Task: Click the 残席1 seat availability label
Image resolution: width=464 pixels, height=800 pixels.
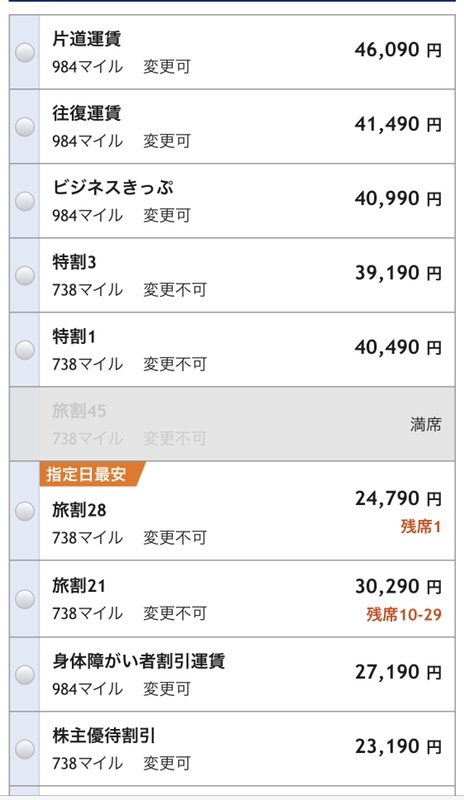Action: click(x=420, y=527)
